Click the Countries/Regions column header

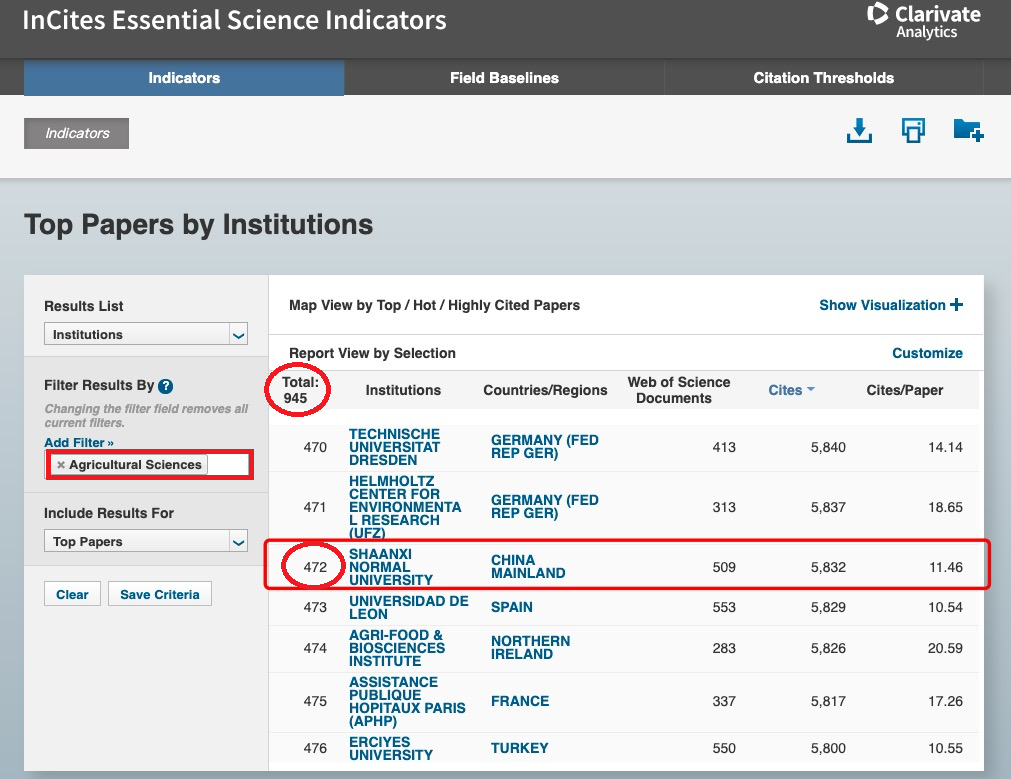545,390
